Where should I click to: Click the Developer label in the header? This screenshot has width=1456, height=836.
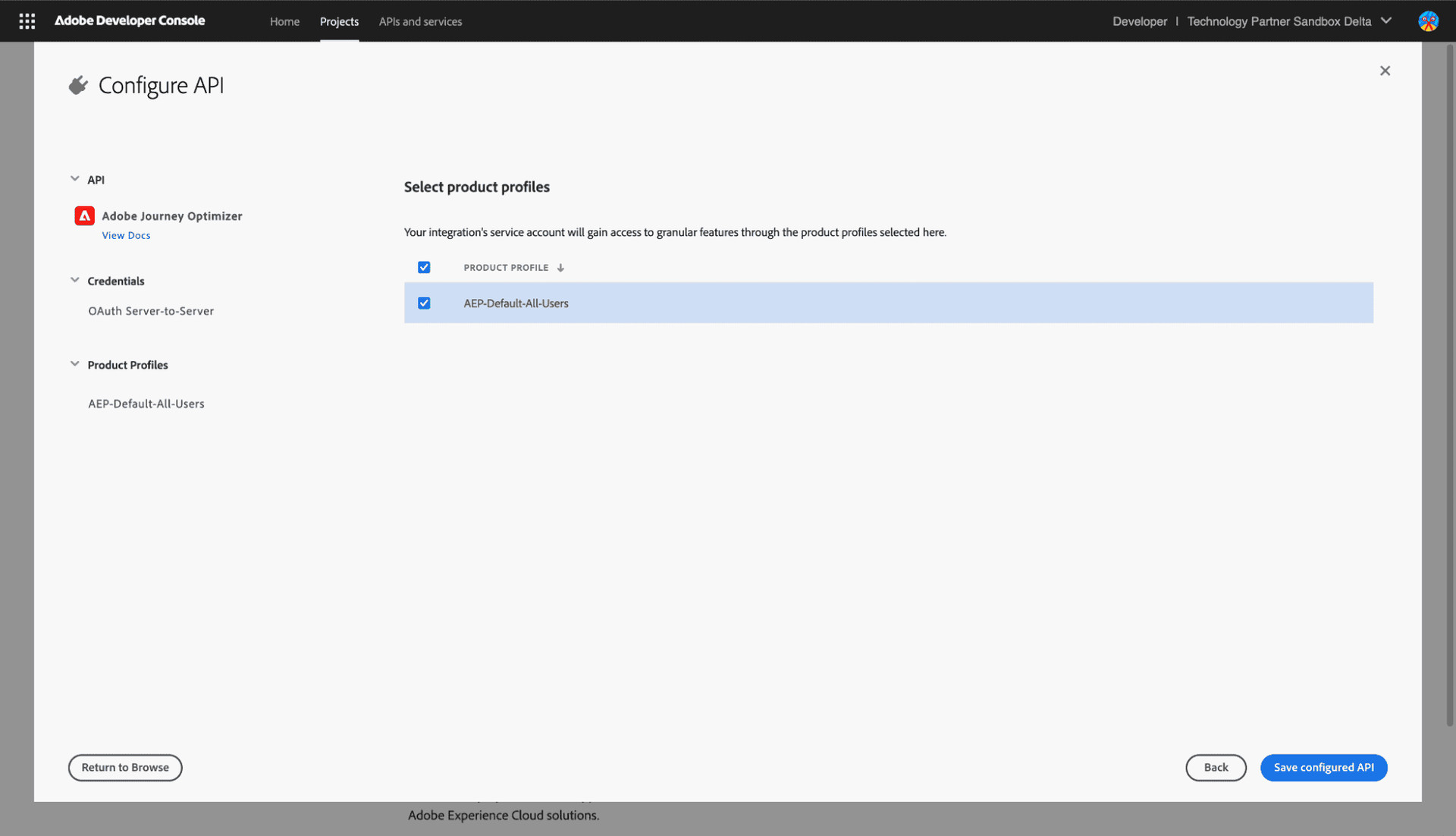(x=1140, y=21)
